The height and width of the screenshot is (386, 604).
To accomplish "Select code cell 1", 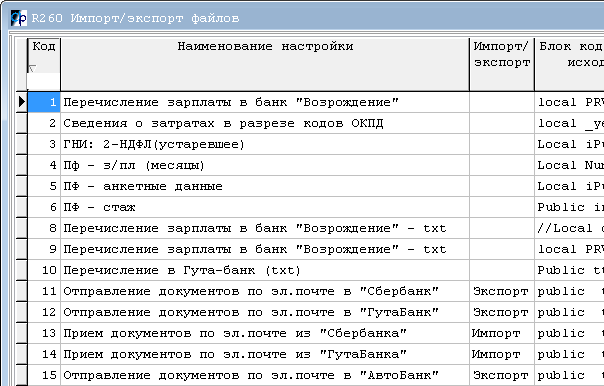I will (x=44, y=102).
